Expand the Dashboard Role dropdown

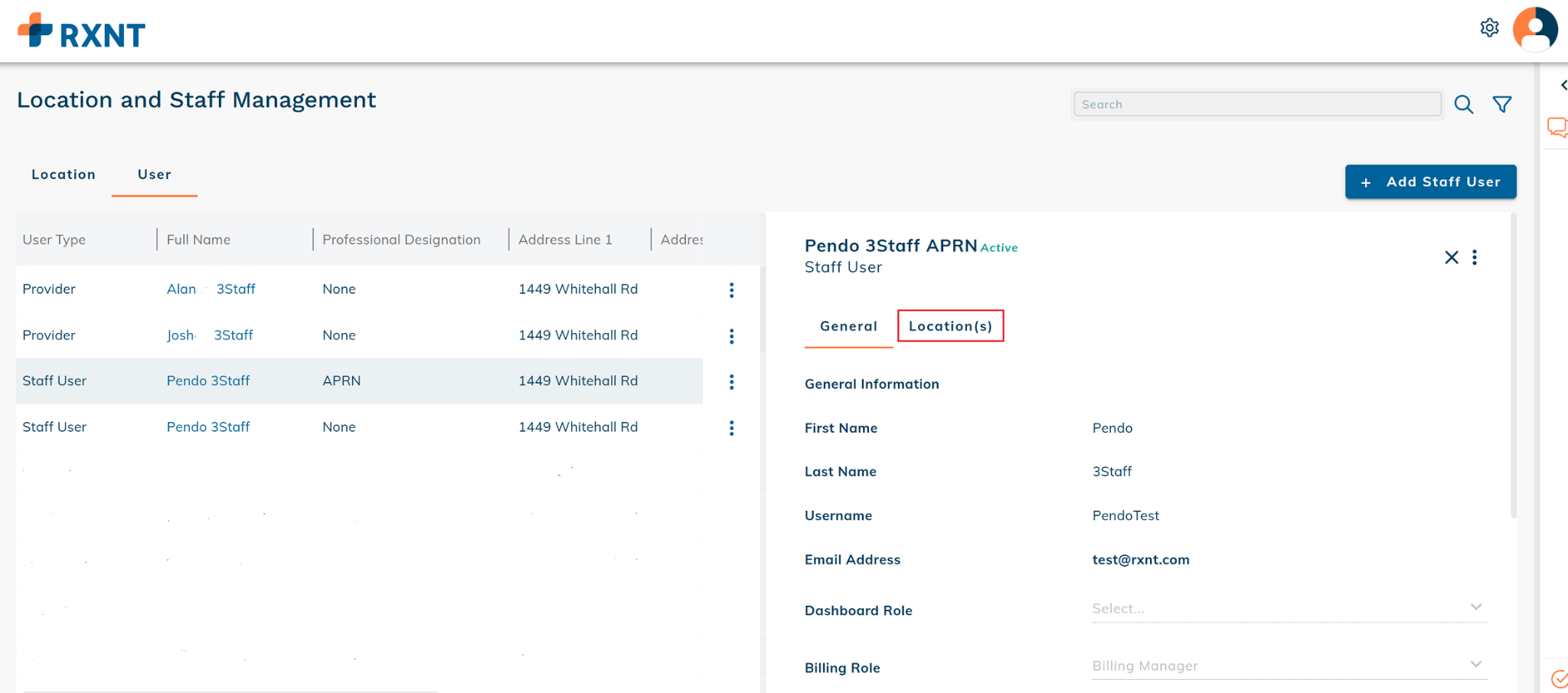[1475, 607]
